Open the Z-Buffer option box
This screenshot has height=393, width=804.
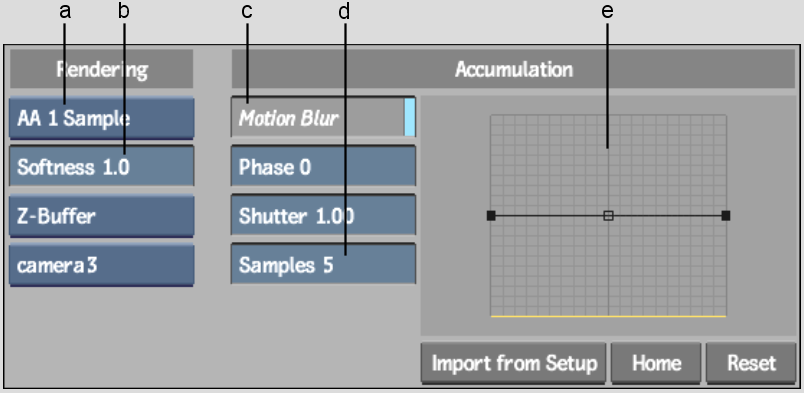tap(102, 216)
